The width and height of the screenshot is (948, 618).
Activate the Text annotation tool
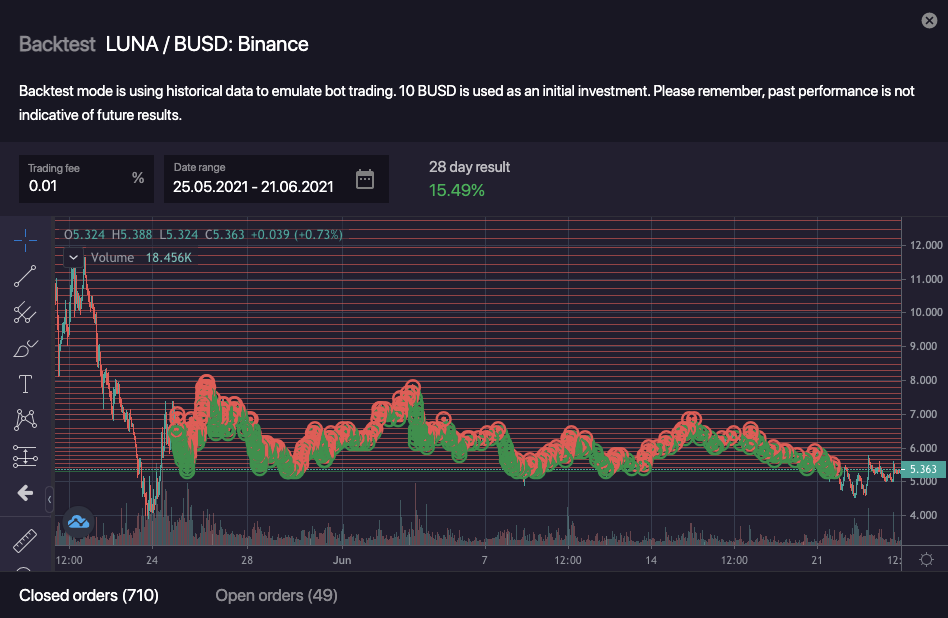click(25, 384)
